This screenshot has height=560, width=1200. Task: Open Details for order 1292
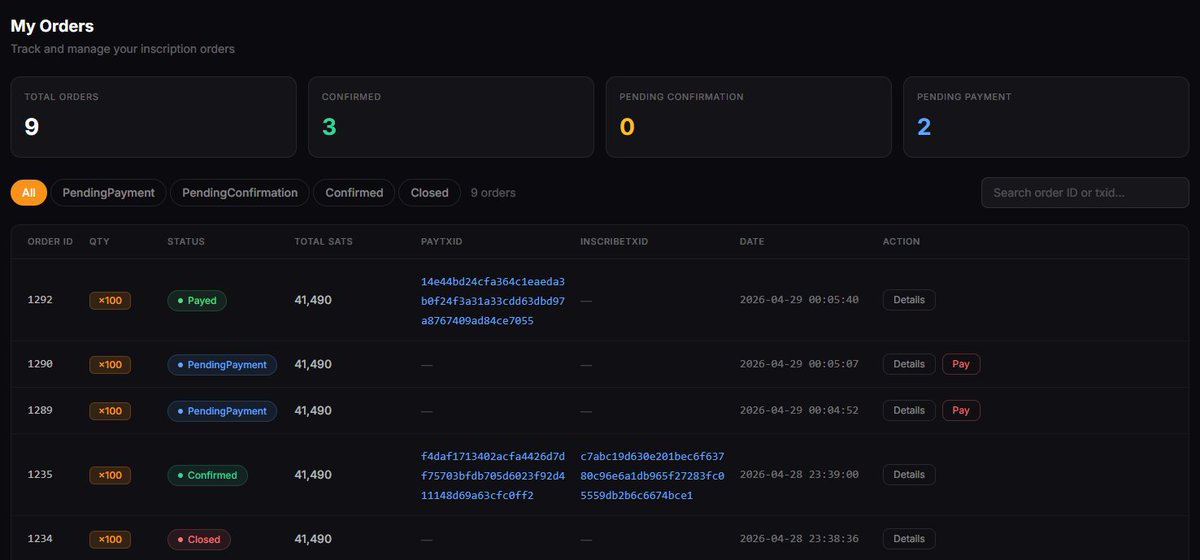point(909,300)
